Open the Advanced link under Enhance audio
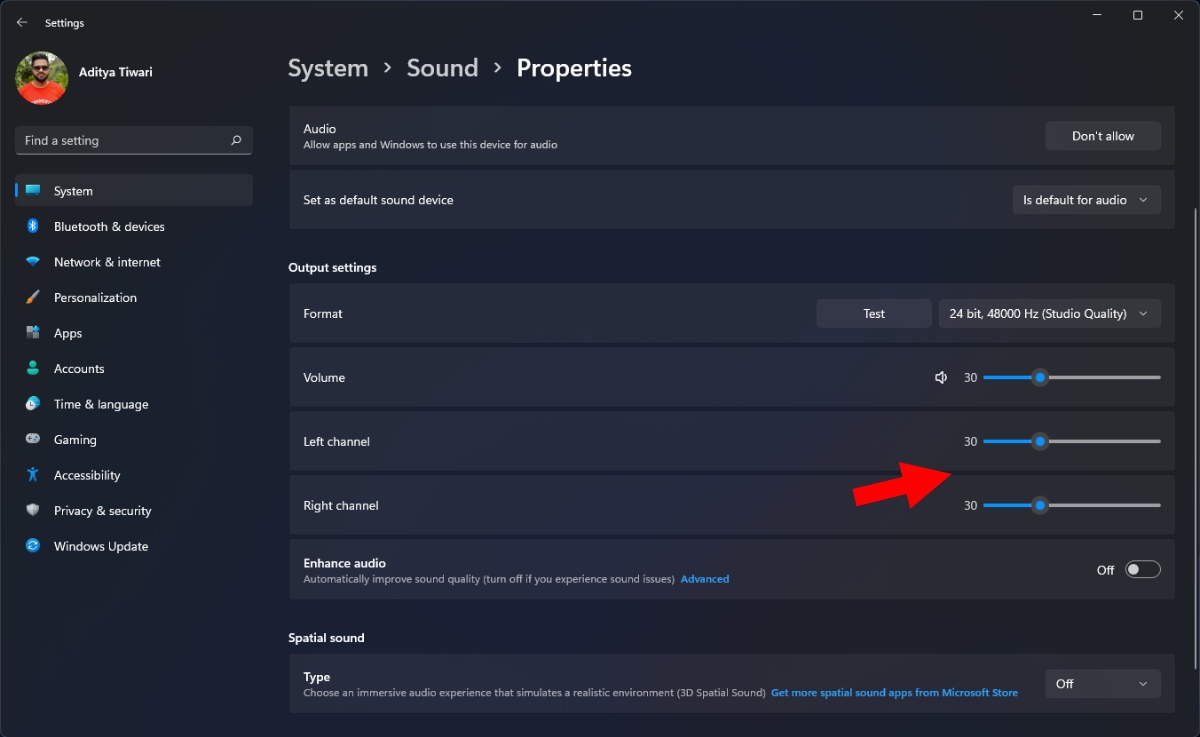Image resolution: width=1200 pixels, height=737 pixels. (705, 579)
